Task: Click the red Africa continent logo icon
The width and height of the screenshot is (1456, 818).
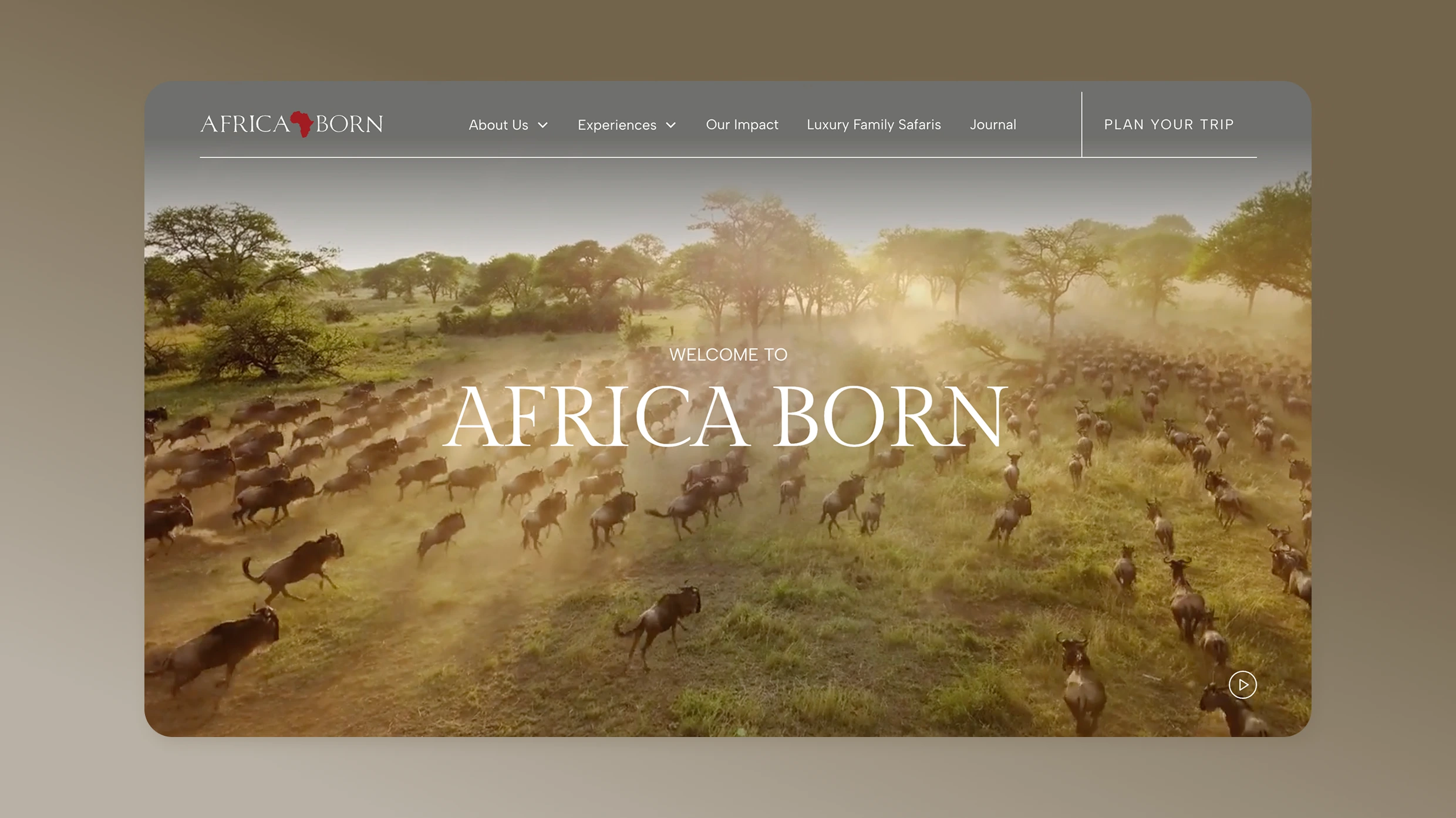Action: tap(302, 124)
